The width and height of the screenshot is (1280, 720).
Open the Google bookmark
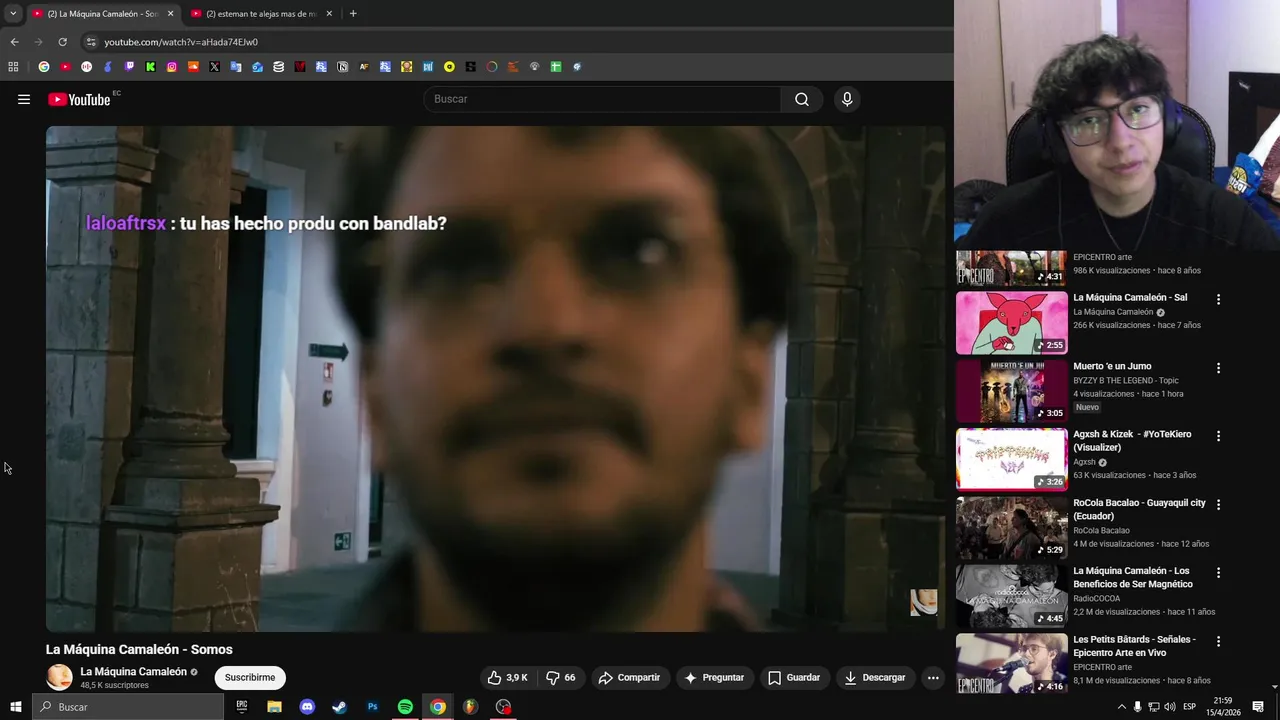click(x=44, y=67)
